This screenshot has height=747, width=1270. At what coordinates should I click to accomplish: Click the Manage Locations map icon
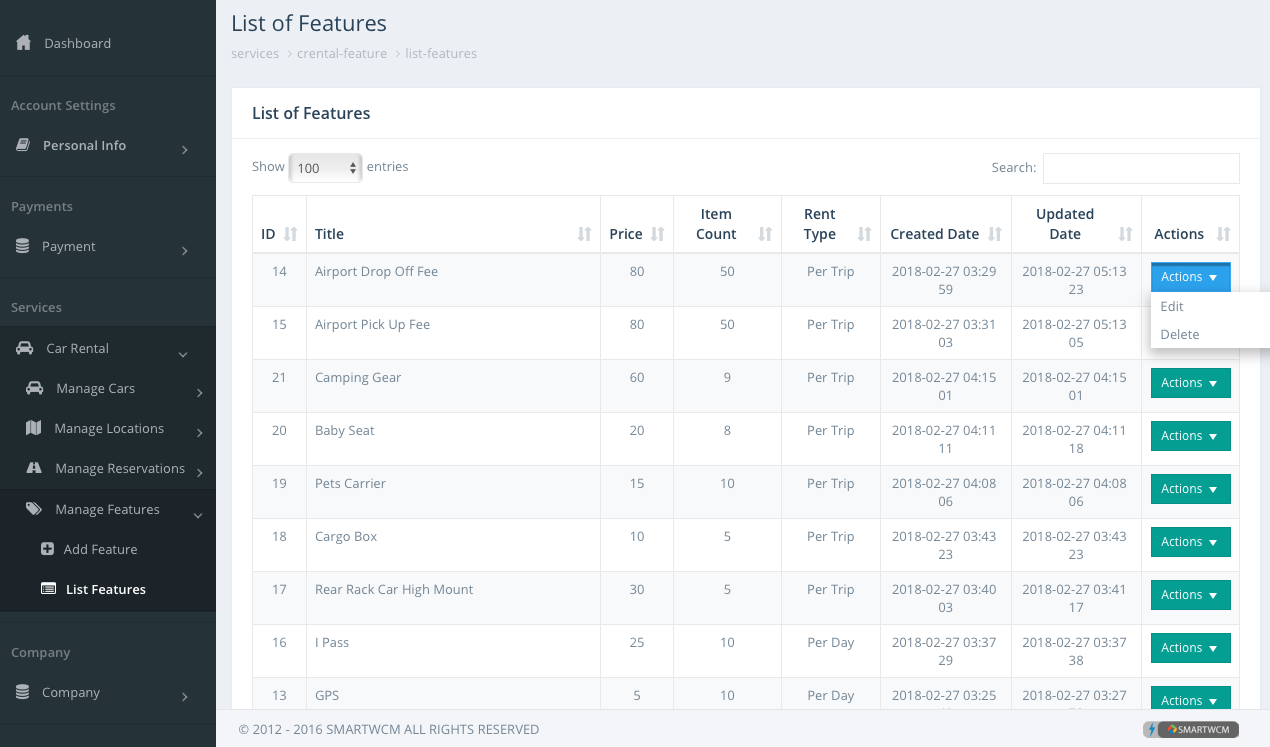coord(34,428)
